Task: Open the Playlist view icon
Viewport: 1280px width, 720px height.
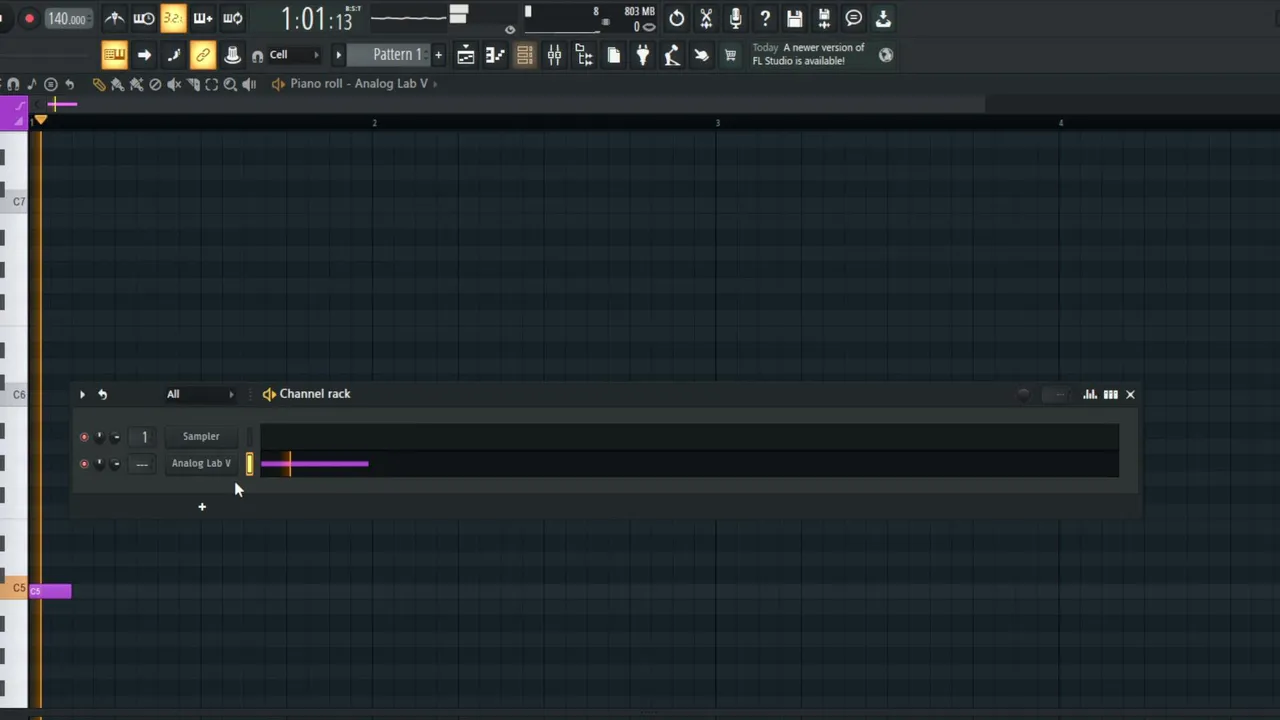Action: coord(466,55)
